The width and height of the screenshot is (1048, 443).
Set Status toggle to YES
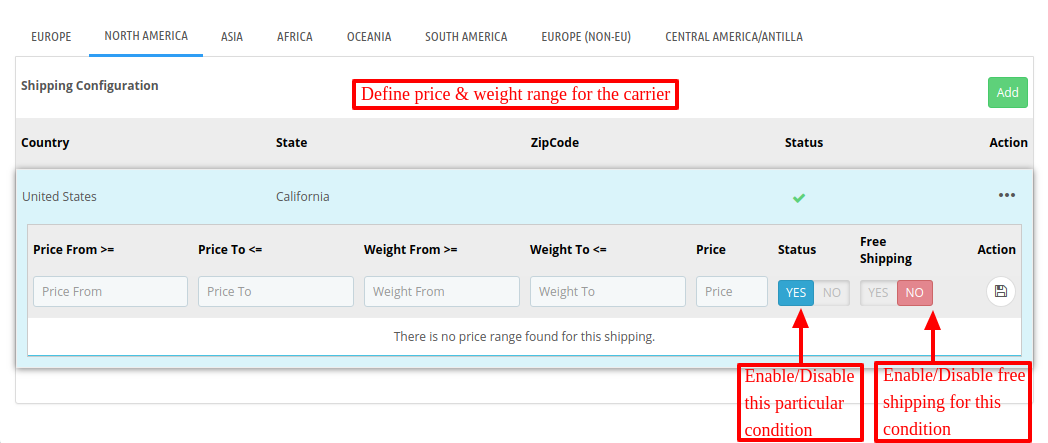click(x=796, y=293)
